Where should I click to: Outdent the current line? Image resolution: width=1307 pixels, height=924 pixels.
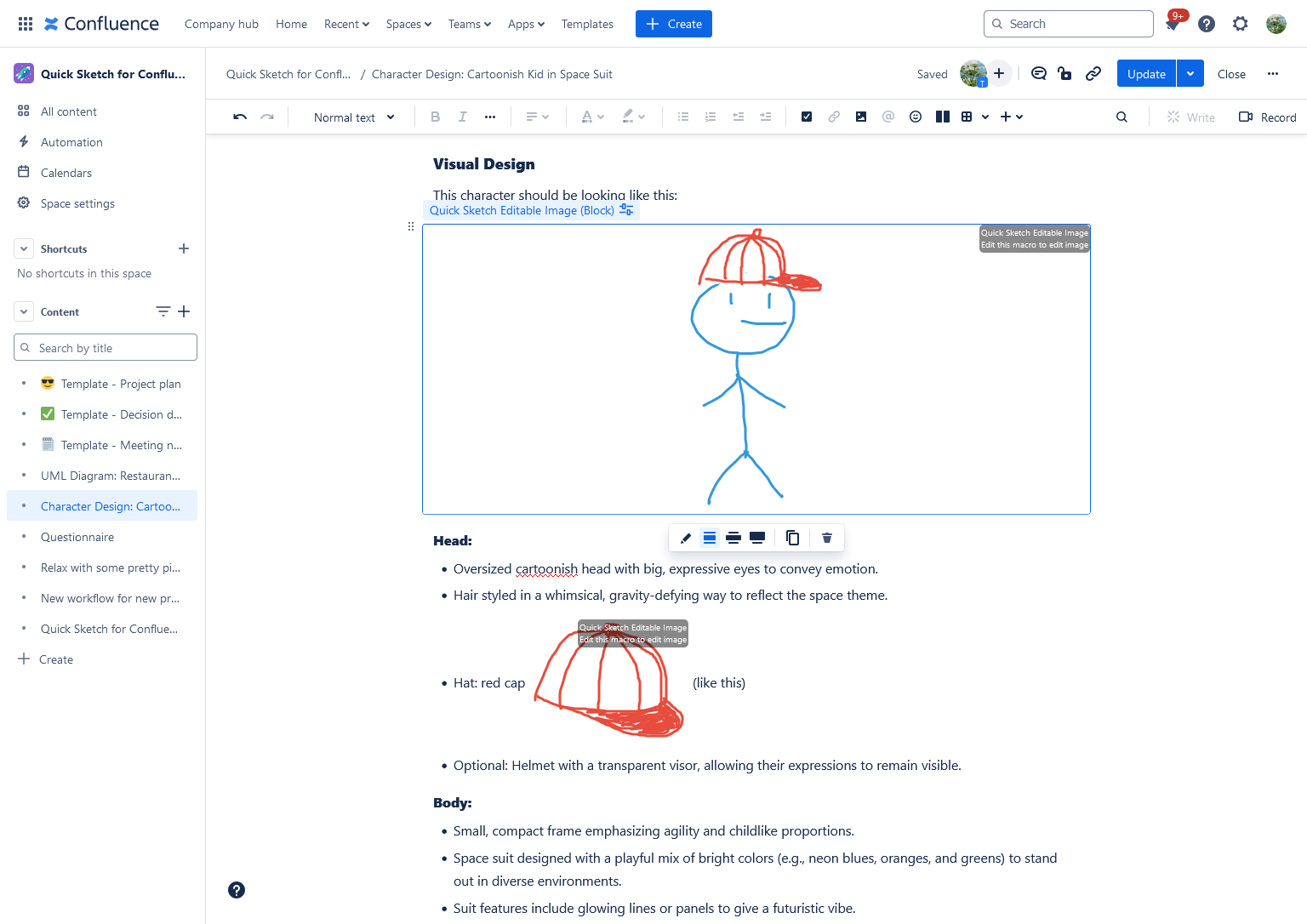(738, 117)
